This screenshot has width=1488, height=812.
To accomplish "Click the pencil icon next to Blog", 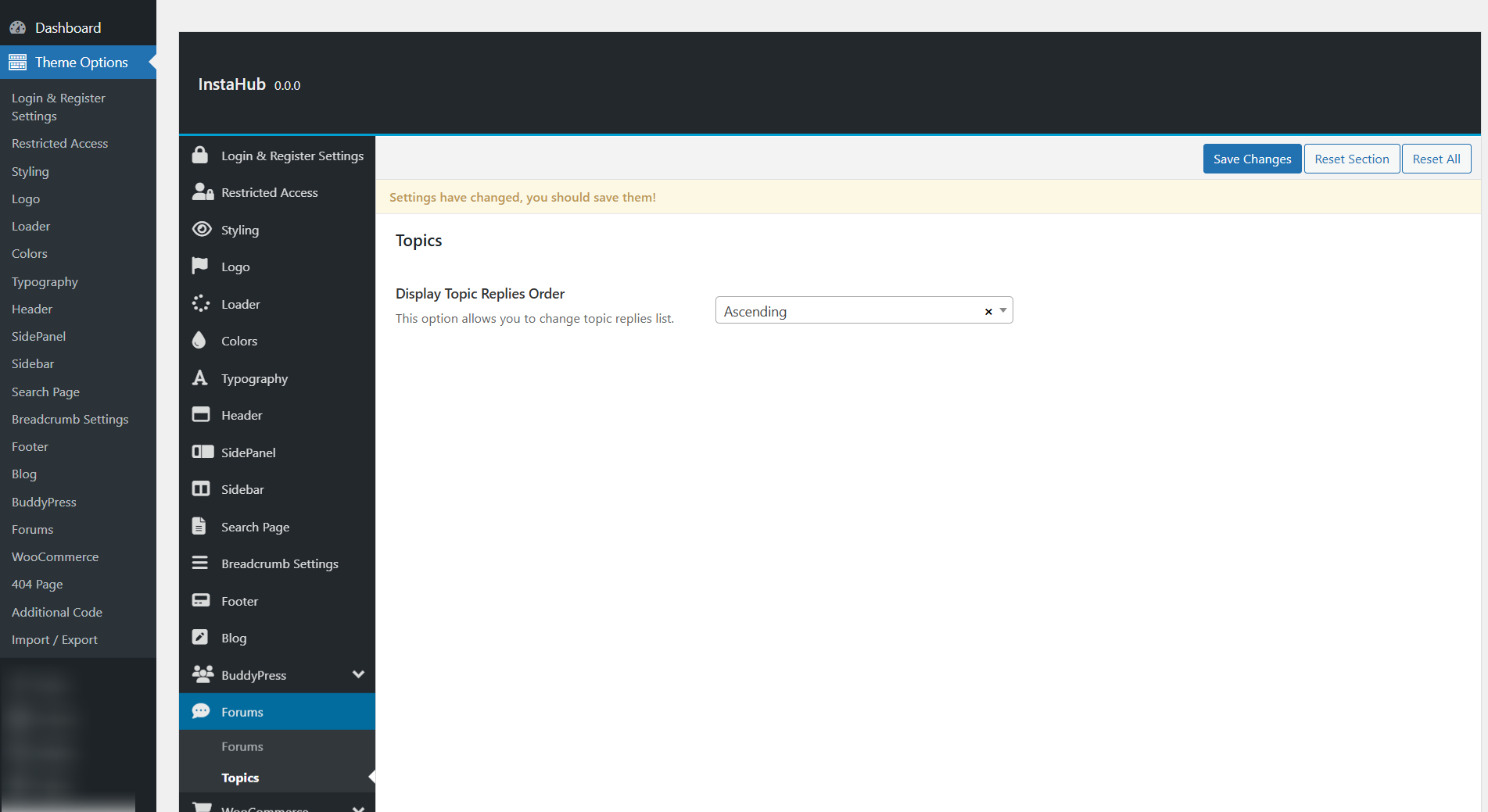I will tap(200, 637).
